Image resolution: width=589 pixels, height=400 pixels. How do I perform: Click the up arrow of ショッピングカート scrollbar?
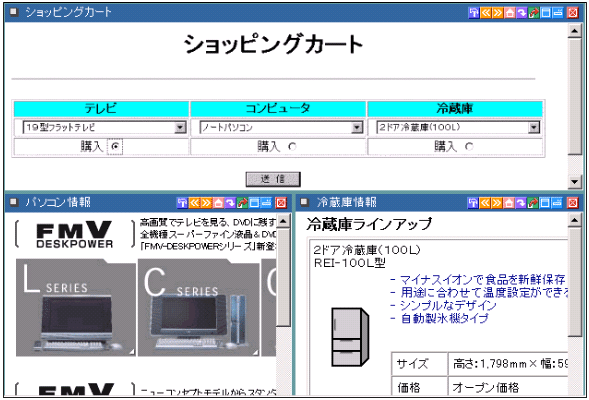click(575, 31)
